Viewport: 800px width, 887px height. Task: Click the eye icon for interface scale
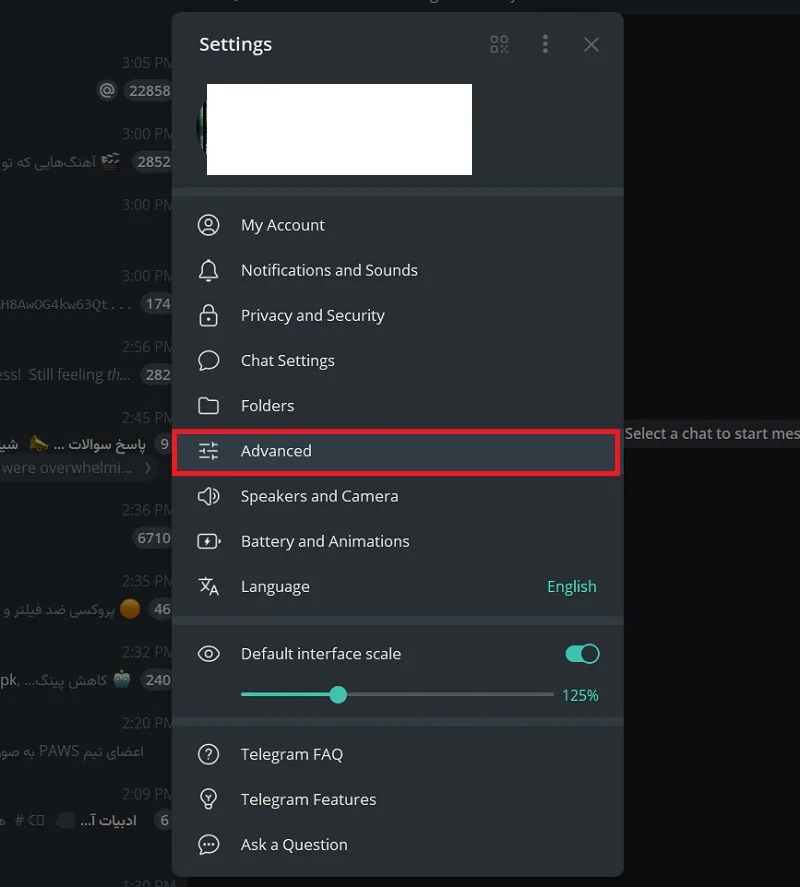pyautogui.click(x=208, y=654)
